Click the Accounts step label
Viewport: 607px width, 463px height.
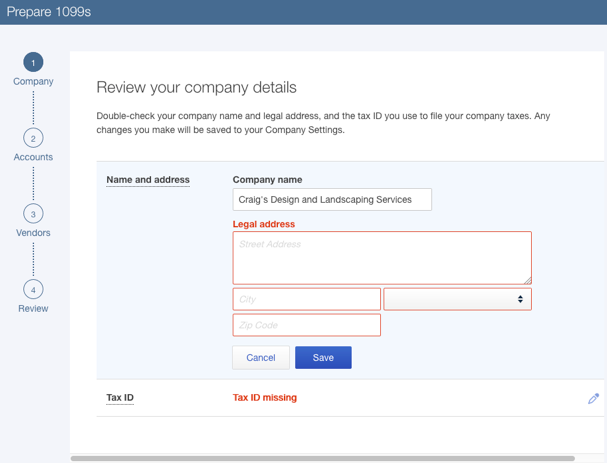pos(33,157)
